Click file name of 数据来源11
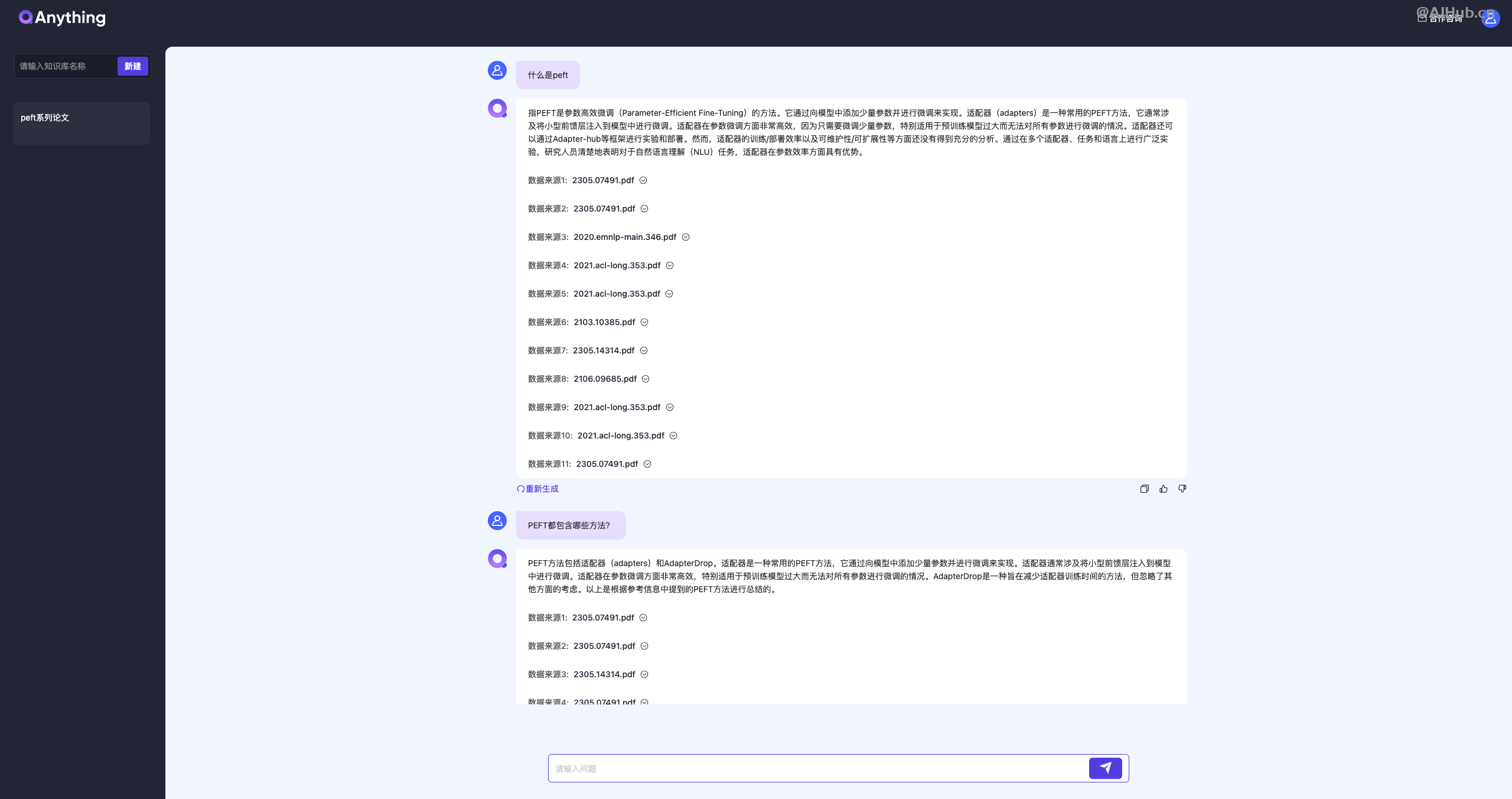This screenshot has height=799, width=1512. click(x=607, y=464)
